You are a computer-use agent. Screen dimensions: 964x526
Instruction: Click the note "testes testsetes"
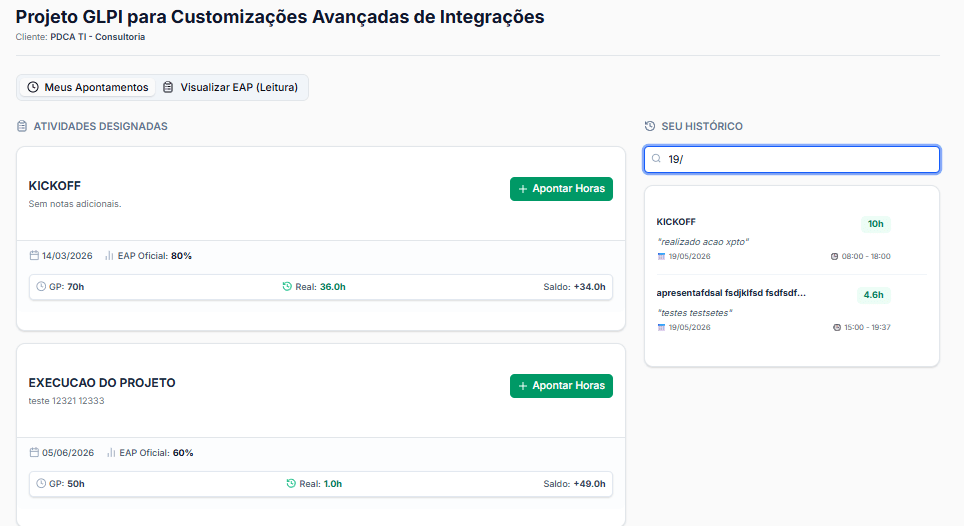[x=695, y=313]
